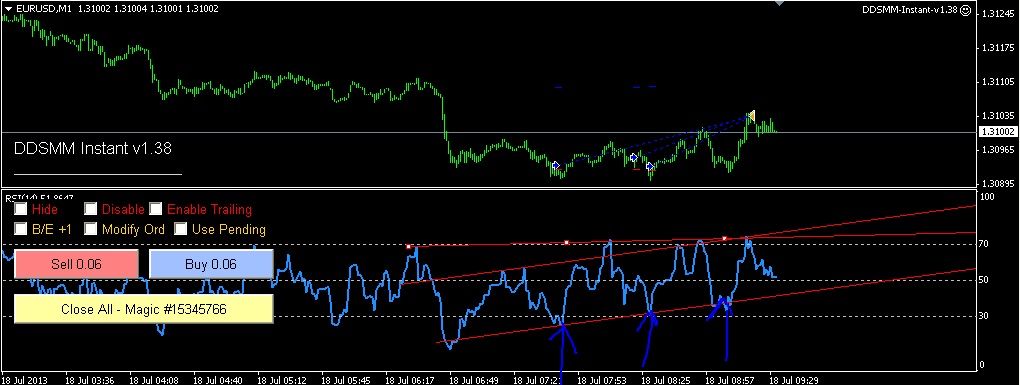Select the leftmost blue buy order arrow
The image size is (1020, 385).
click(556, 166)
